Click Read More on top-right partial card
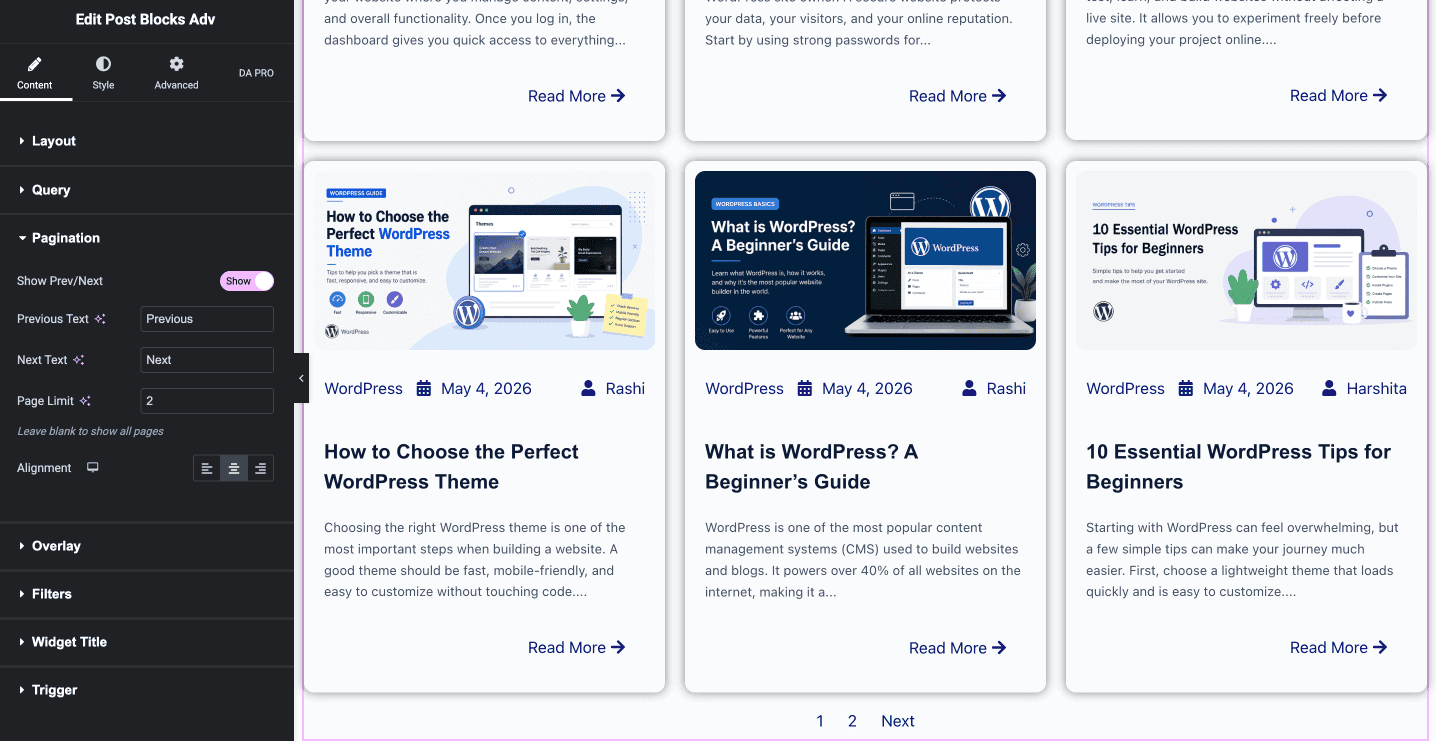1436x741 pixels. pos(1338,96)
